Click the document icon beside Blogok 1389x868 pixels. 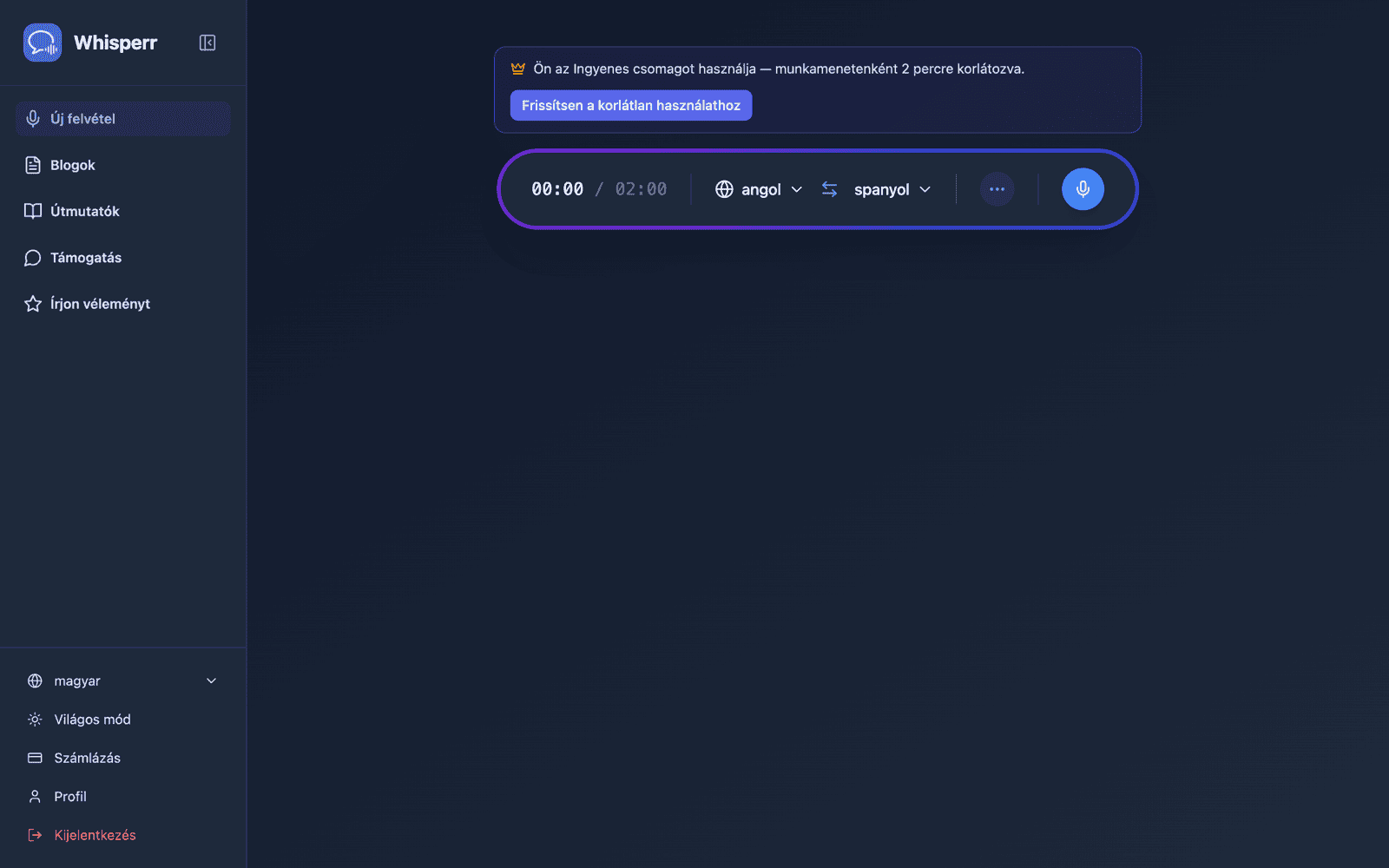(x=33, y=165)
